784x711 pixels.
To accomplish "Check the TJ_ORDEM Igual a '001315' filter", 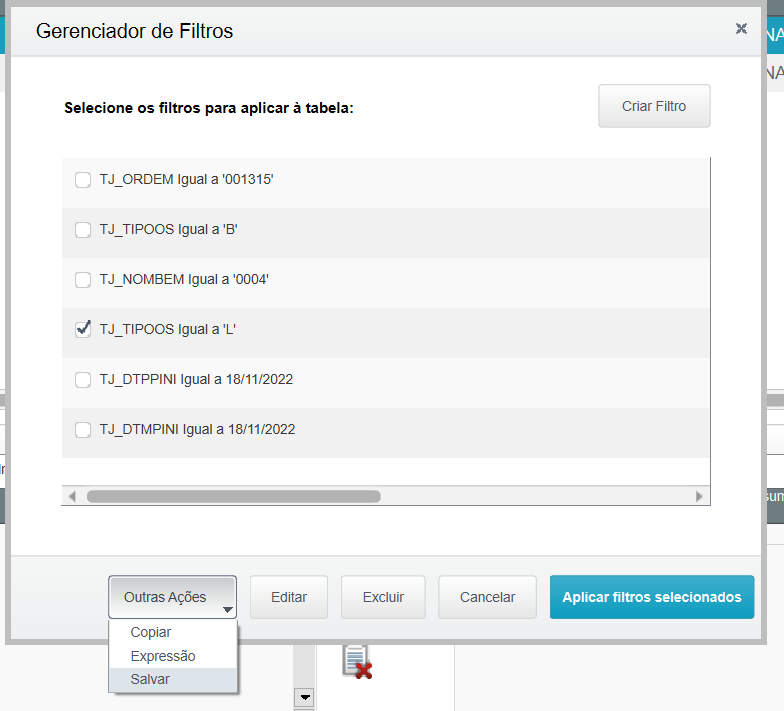I will [83, 180].
